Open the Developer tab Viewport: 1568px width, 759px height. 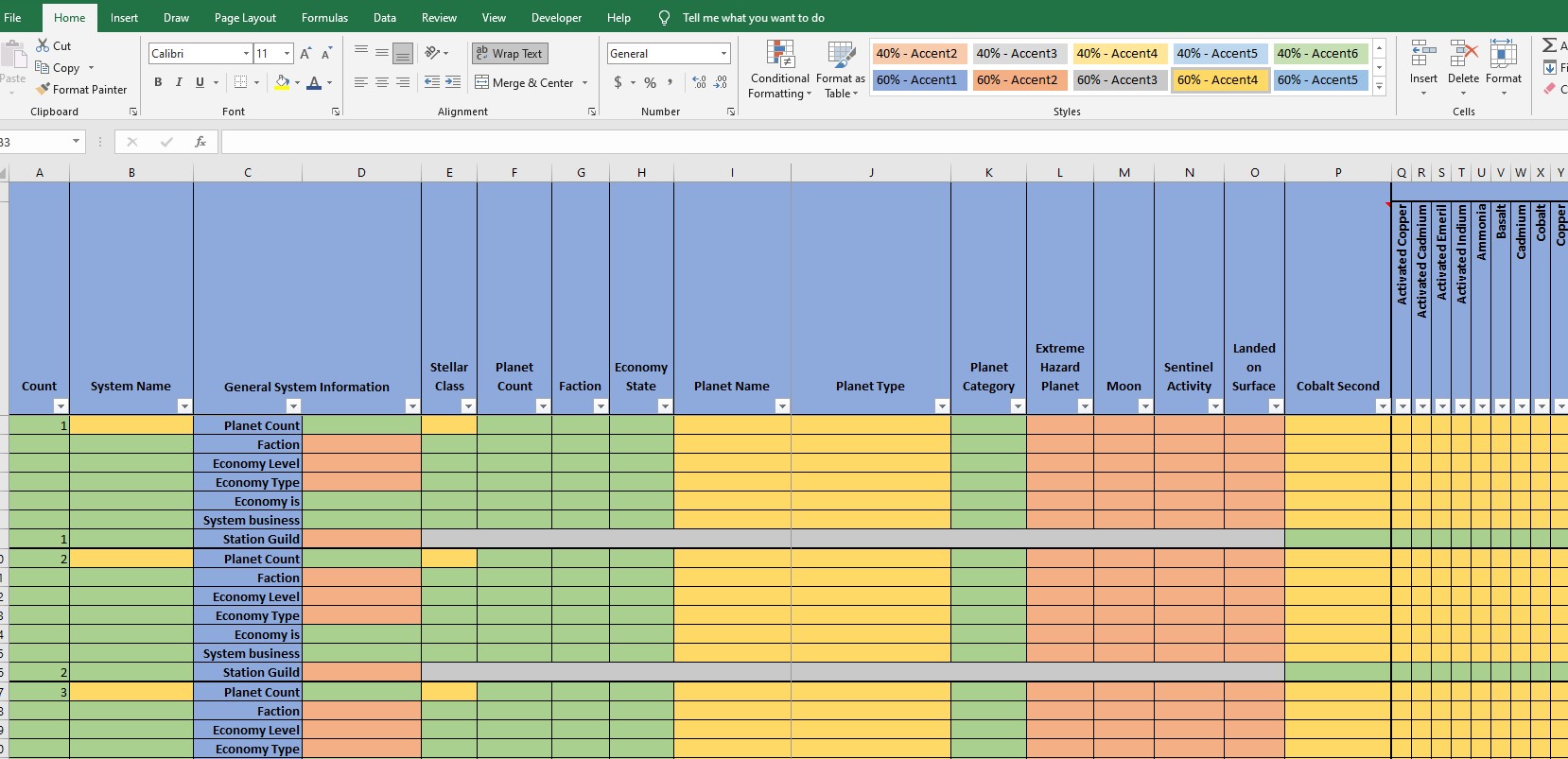[556, 17]
